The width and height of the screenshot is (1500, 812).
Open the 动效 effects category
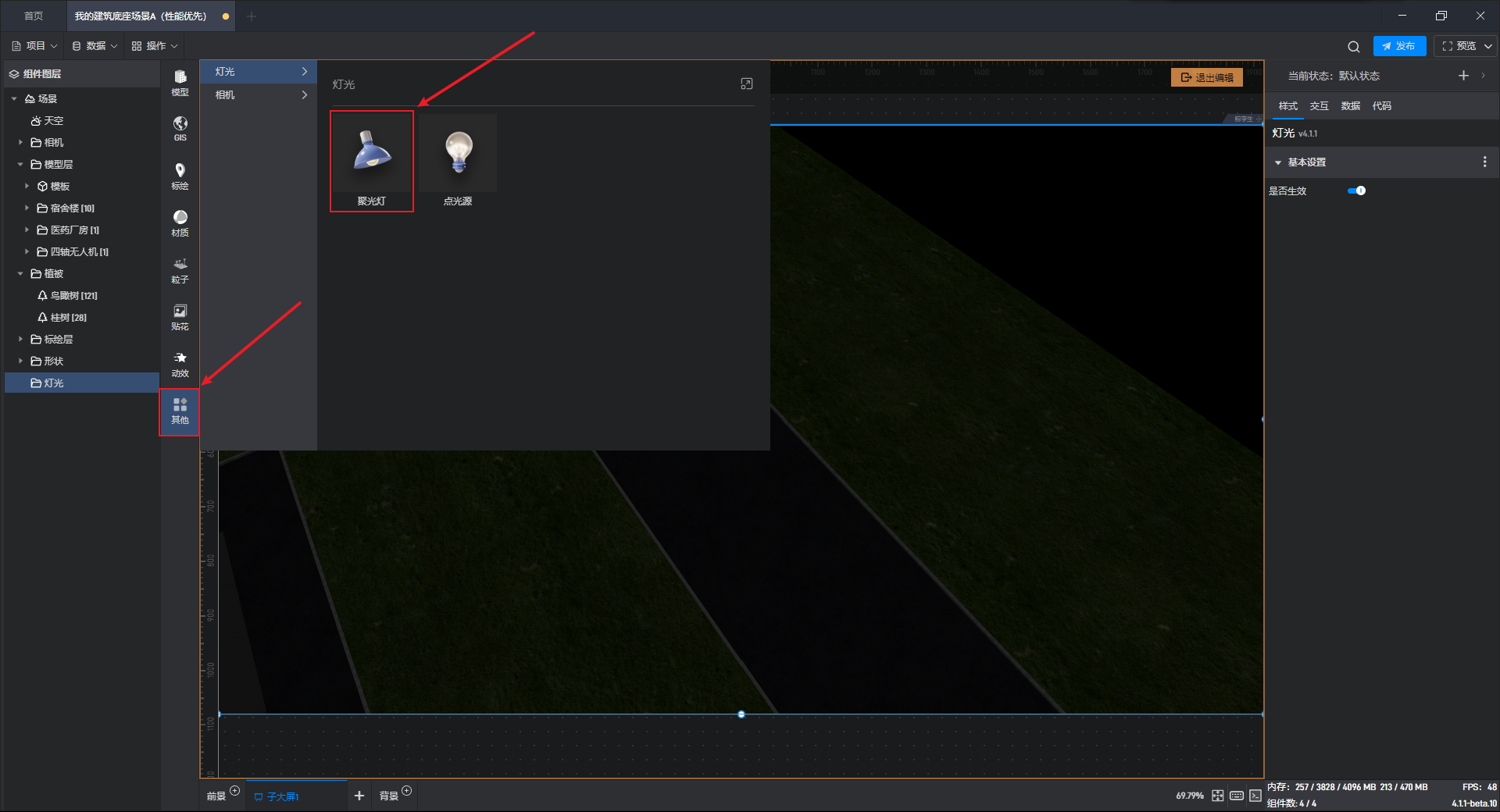[x=180, y=363]
